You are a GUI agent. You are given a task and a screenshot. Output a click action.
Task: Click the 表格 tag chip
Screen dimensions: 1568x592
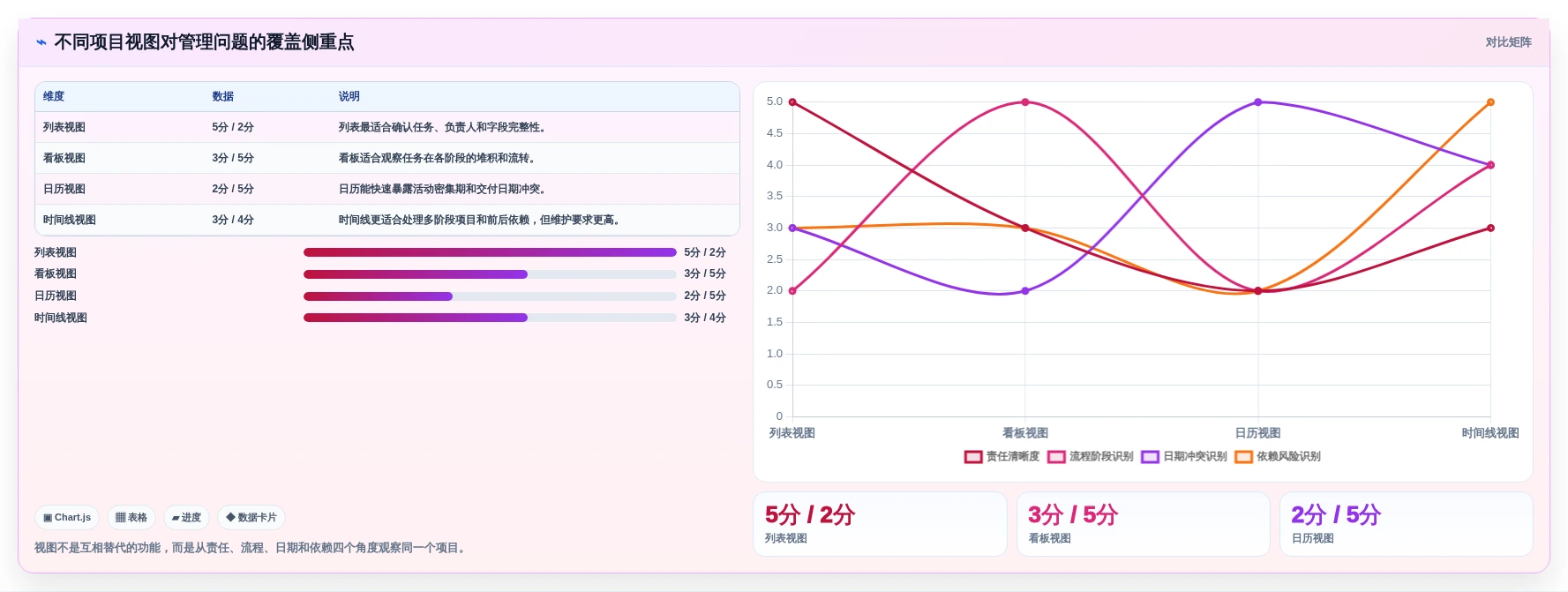[x=131, y=518]
